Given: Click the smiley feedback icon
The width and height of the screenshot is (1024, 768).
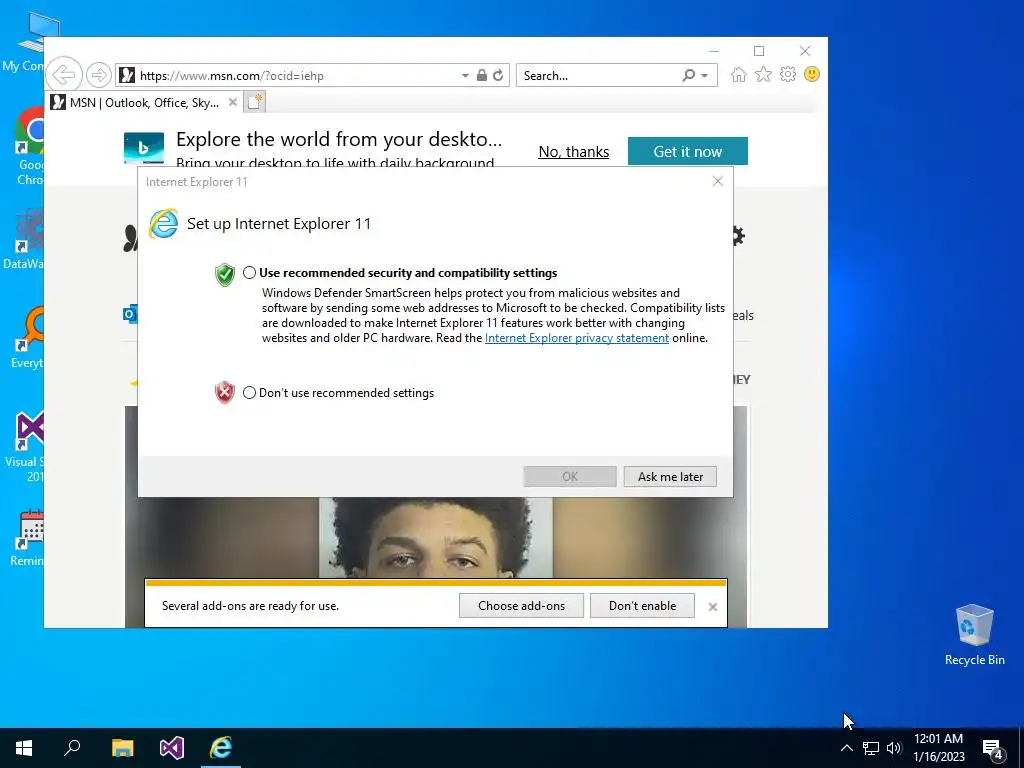Looking at the screenshot, I should click(812, 74).
